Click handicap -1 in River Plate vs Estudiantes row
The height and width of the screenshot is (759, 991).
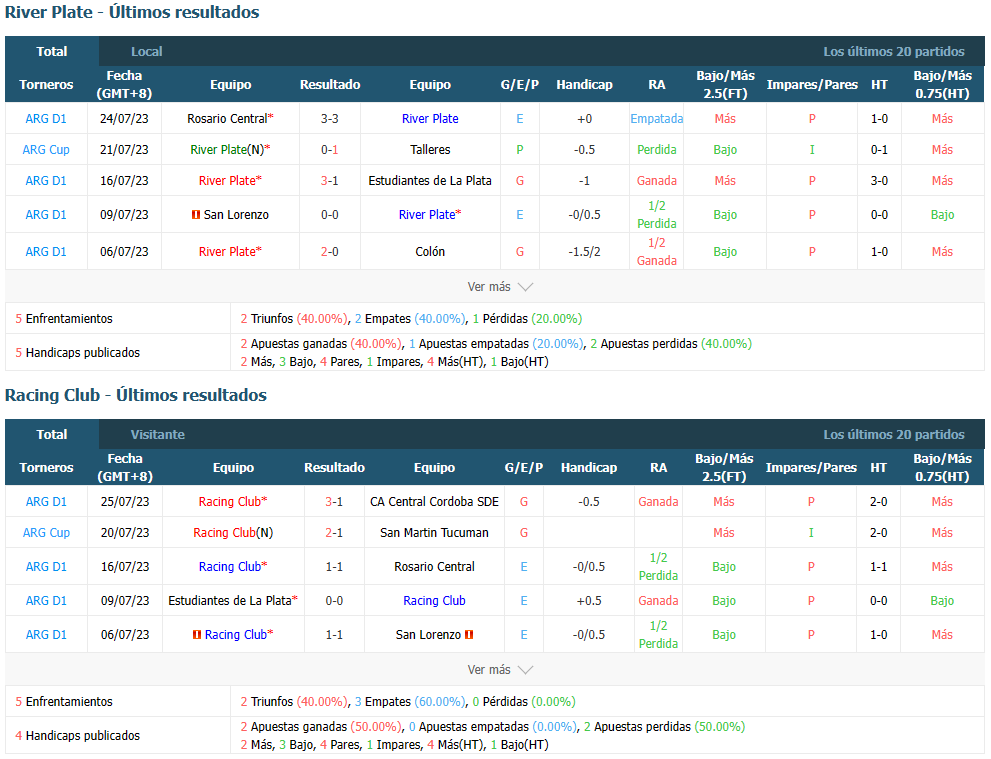[585, 181]
